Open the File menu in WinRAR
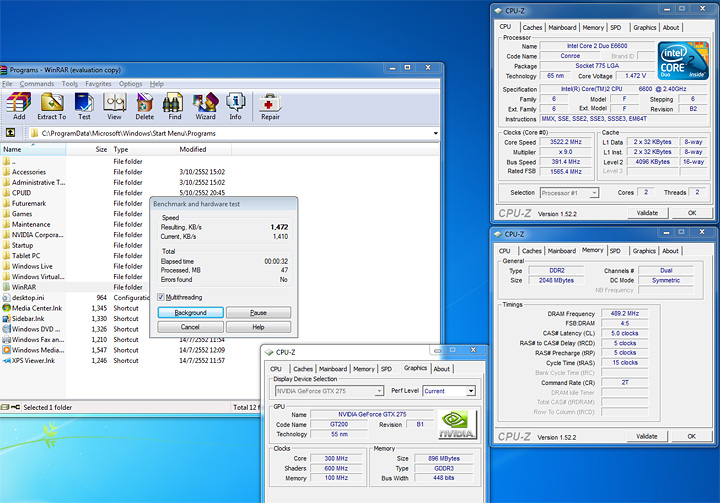 coord(7,84)
